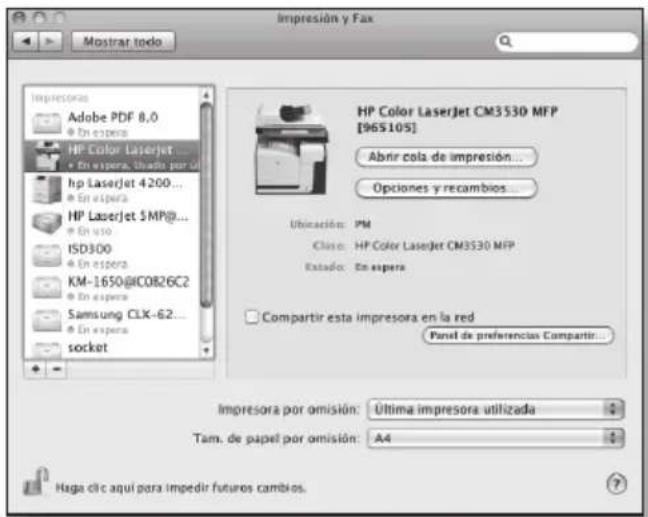Open Impresora por omisión dropdown
This screenshot has height=517, width=648.
pos(495,410)
